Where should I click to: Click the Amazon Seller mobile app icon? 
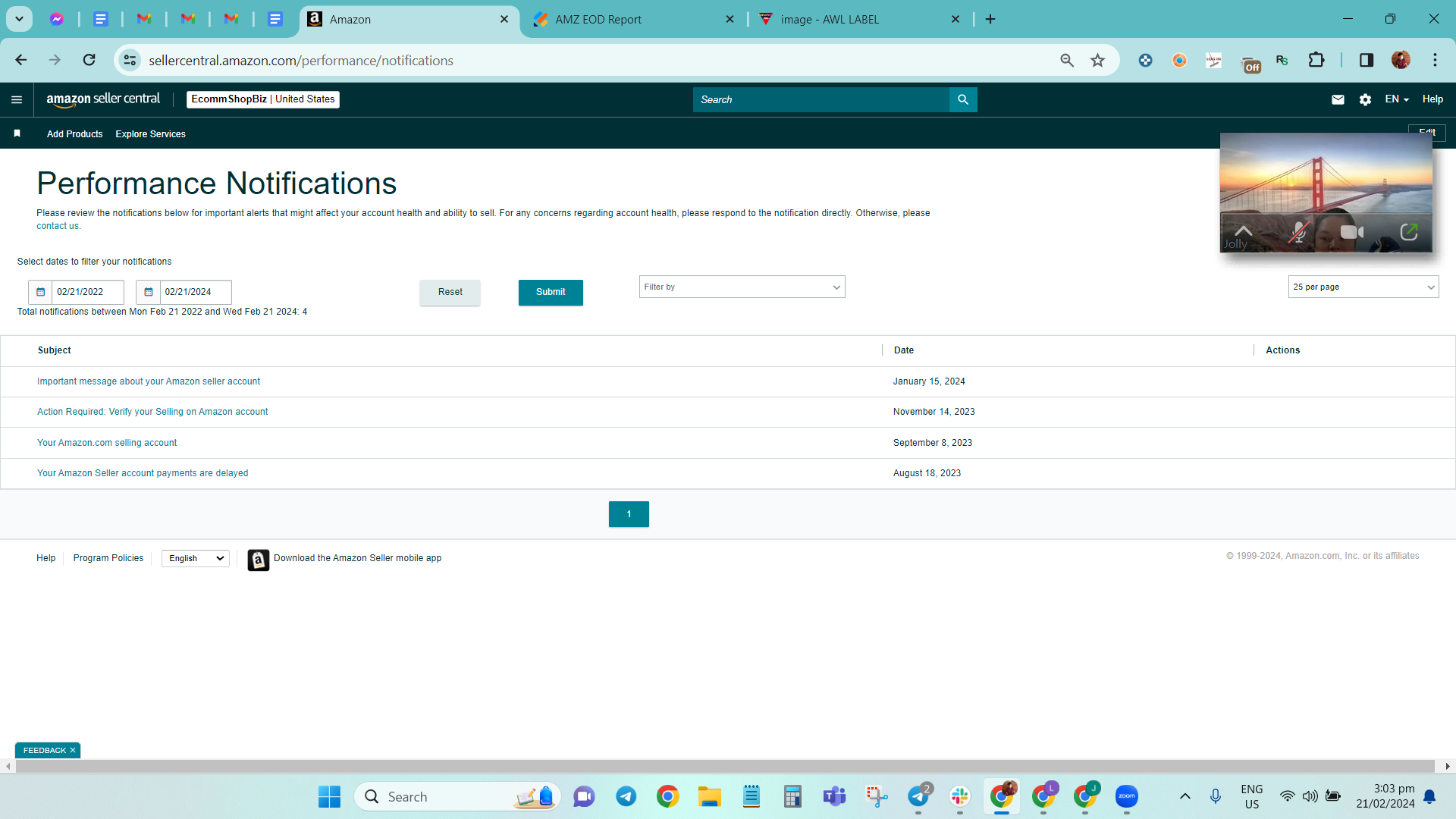tap(258, 560)
